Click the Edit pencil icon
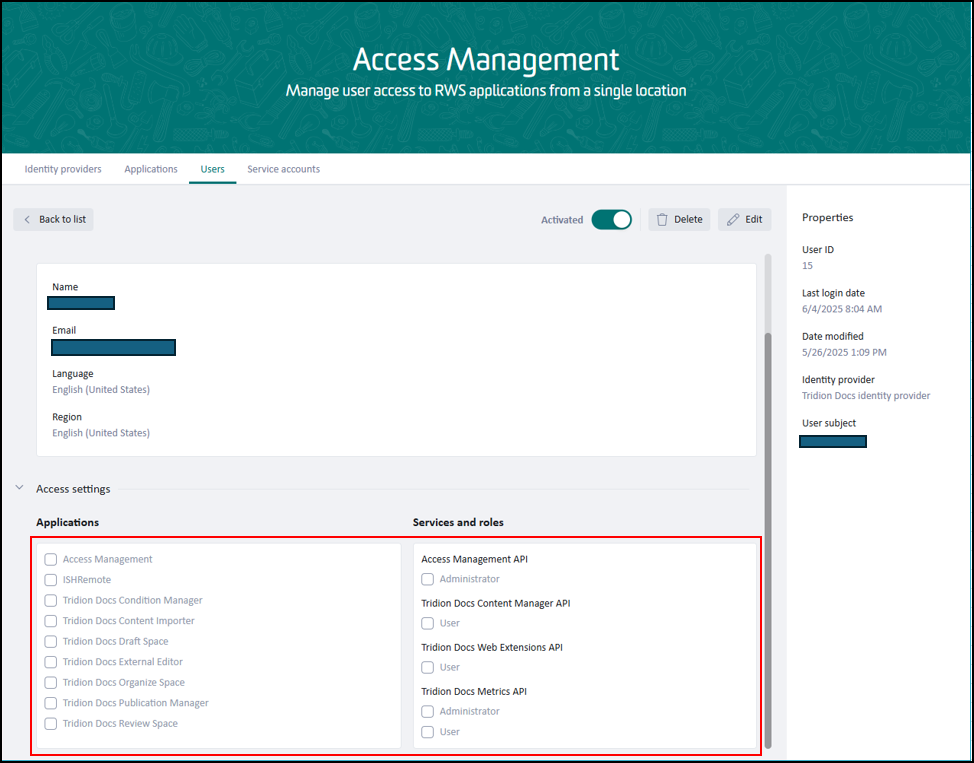Image resolution: width=974 pixels, height=763 pixels. pyautogui.click(x=732, y=219)
